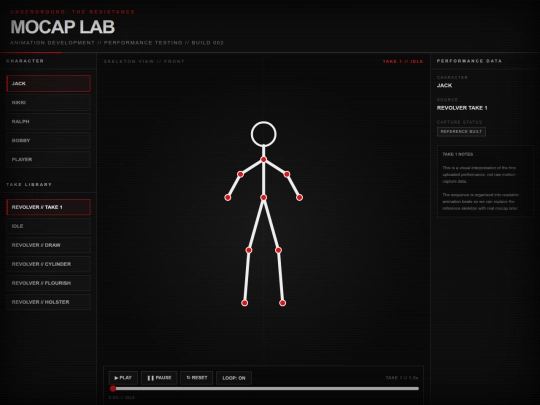The width and height of the screenshot is (540, 405).
Task: Toggle the LOOP: ON setting
Action: click(234, 378)
